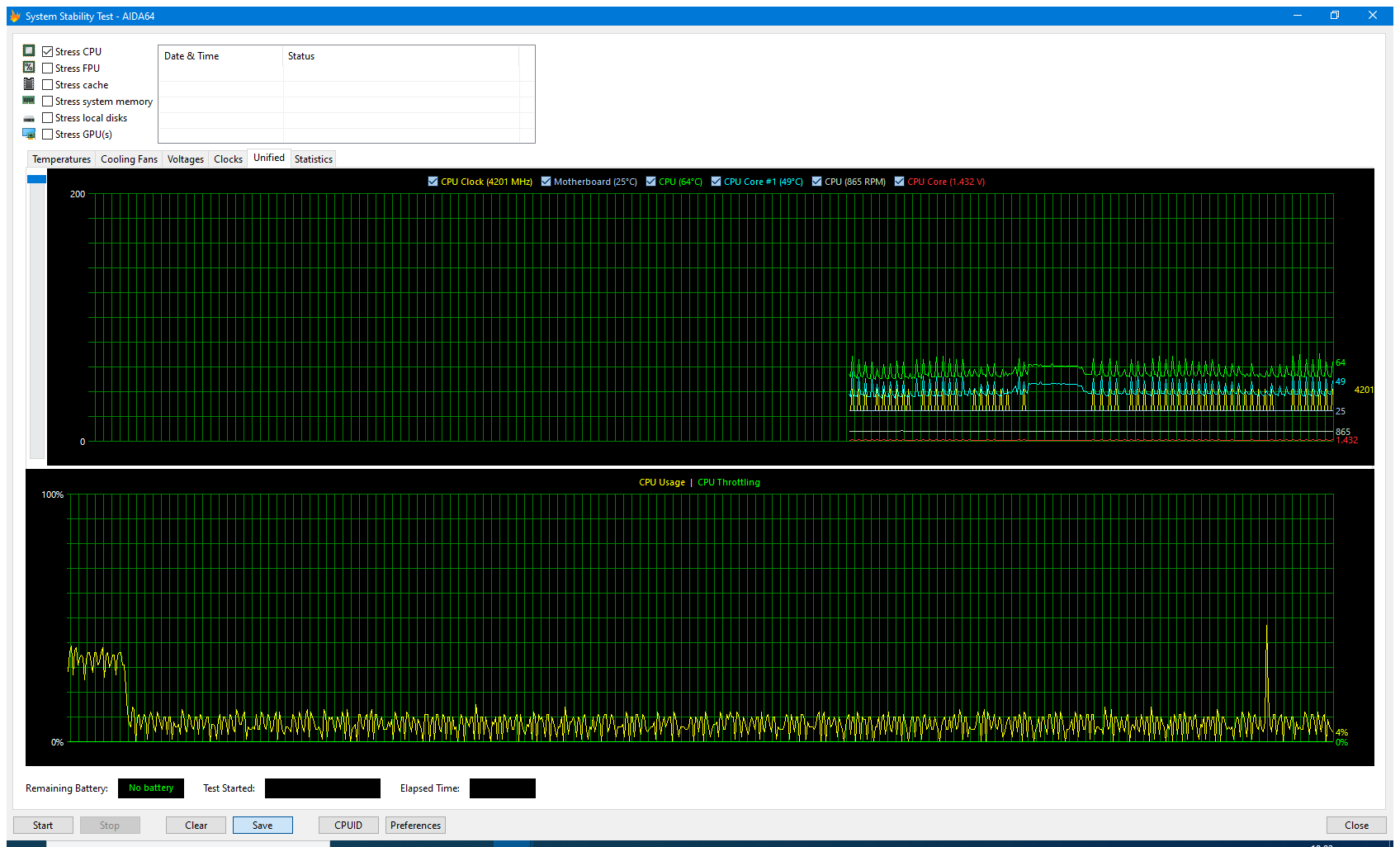Restore down the AIDA64 window

(x=1335, y=16)
